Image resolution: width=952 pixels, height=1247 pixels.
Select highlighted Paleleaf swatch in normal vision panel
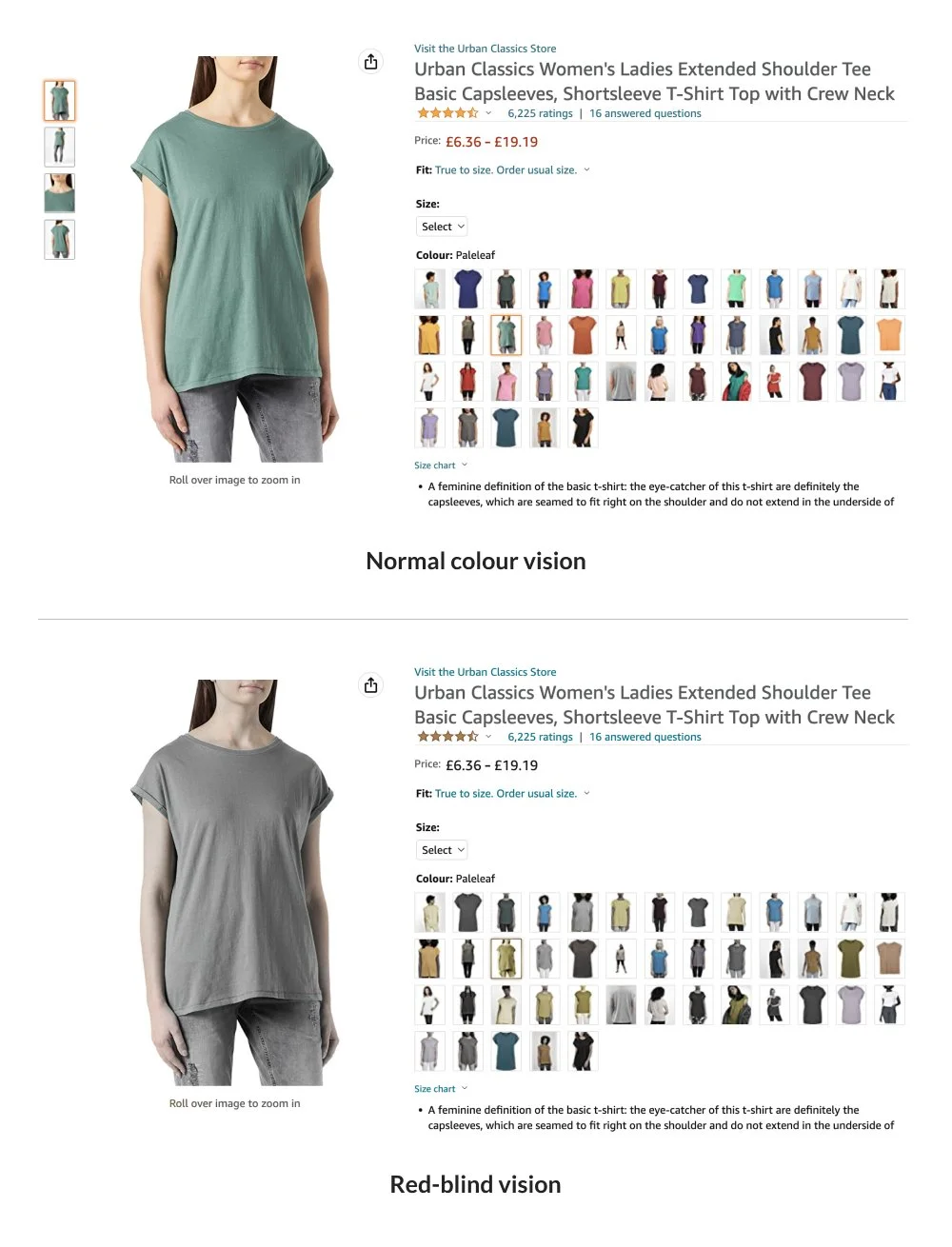click(x=506, y=335)
